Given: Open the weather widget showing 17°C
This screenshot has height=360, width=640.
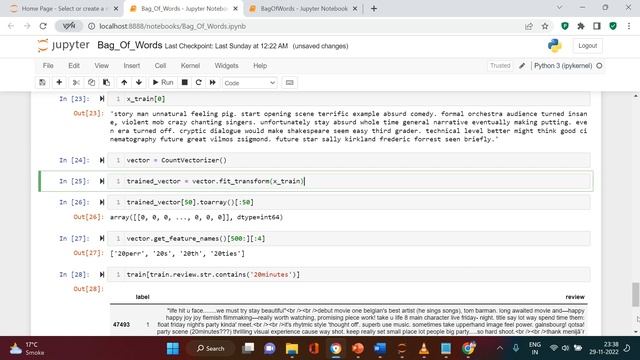Looking at the screenshot, I should 27,349.
